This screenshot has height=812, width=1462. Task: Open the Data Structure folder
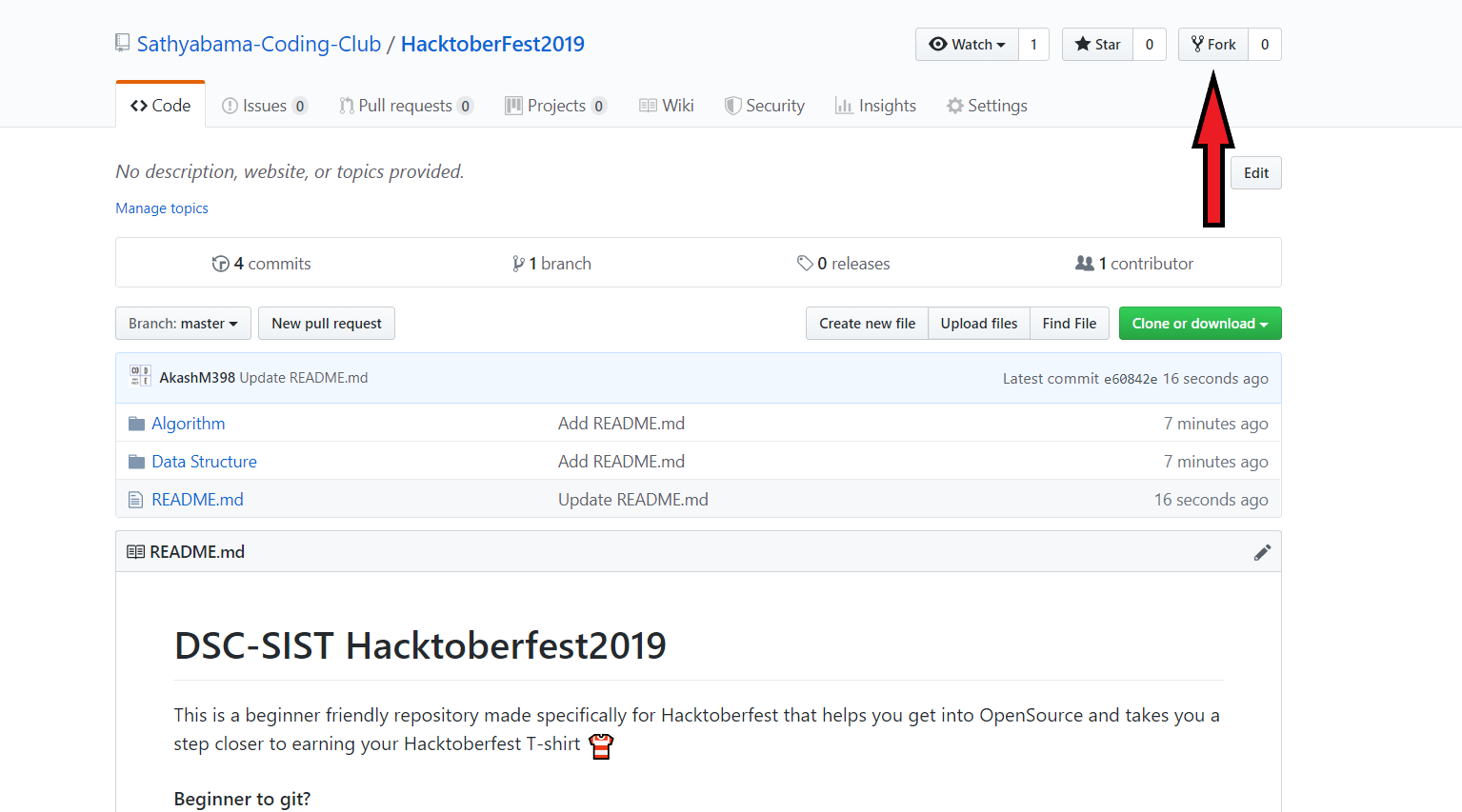pos(205,462)
